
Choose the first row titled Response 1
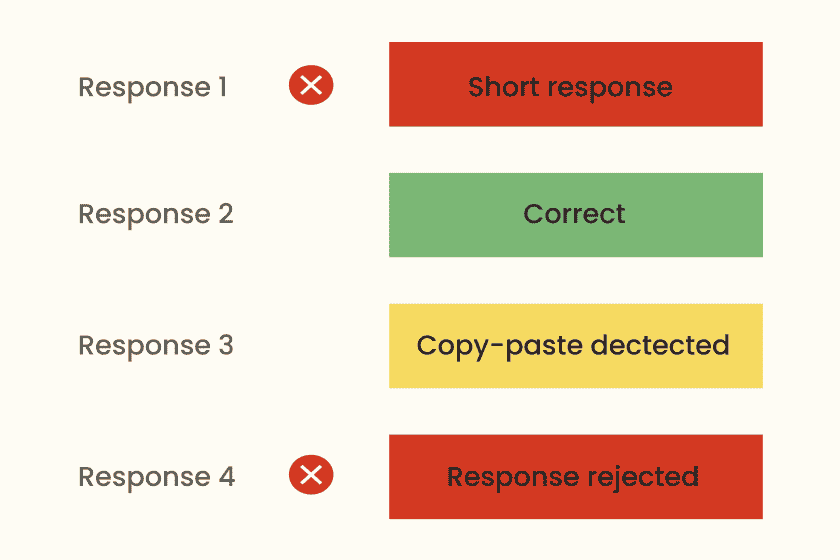point(153,87)
